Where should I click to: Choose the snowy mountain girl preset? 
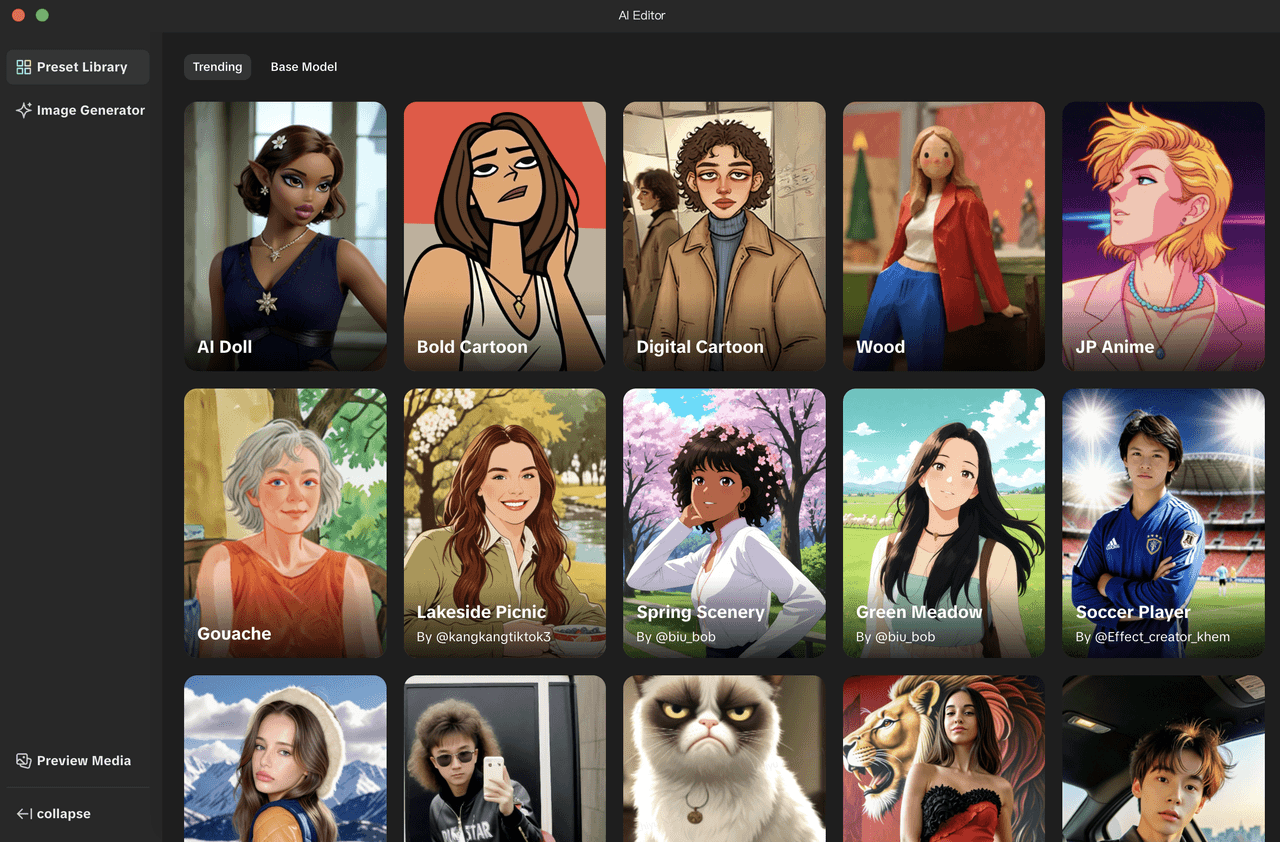pyautogui.click(x=285, y=759)
